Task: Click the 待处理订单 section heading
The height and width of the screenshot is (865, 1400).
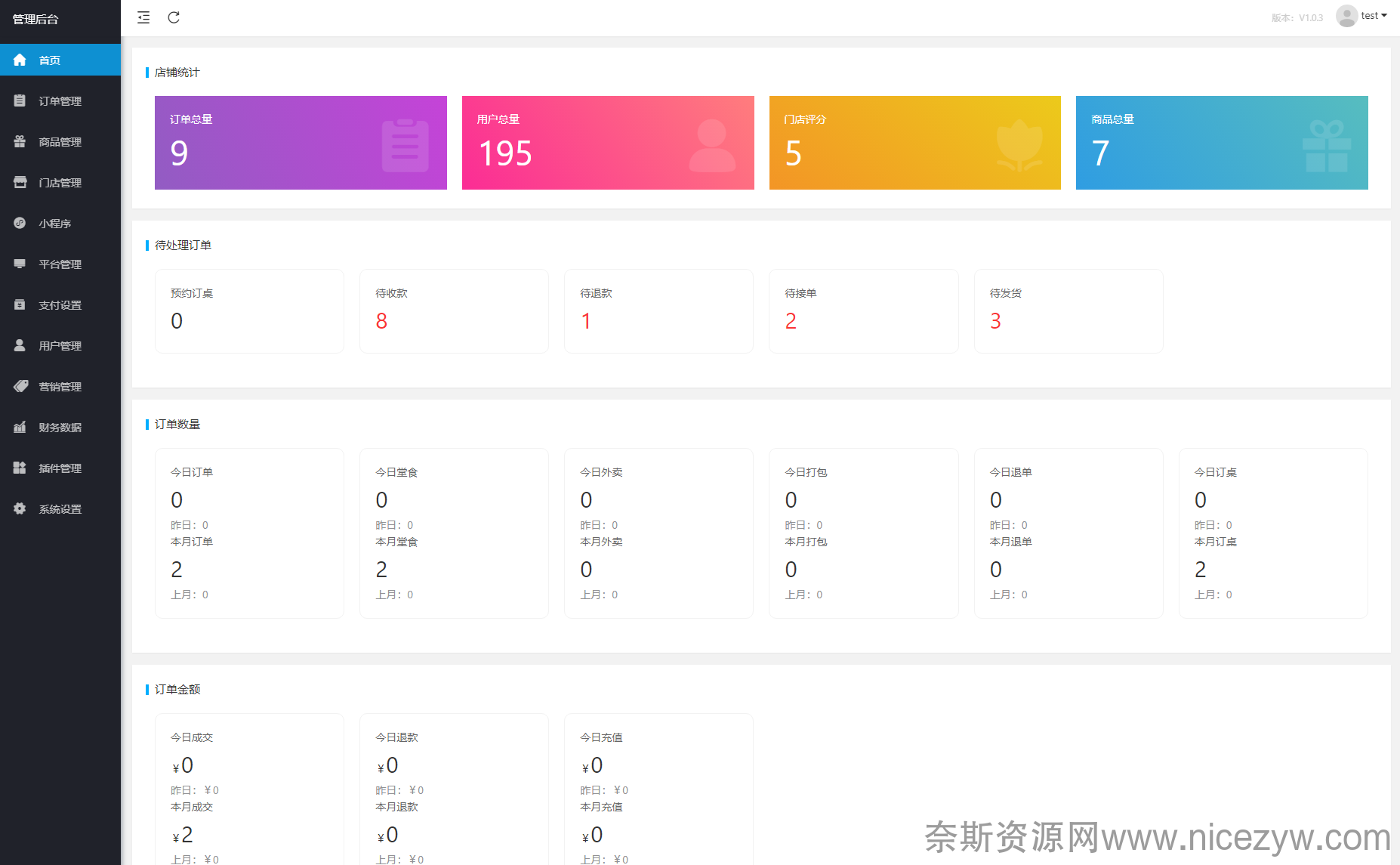Action: [x=183, y=246]
